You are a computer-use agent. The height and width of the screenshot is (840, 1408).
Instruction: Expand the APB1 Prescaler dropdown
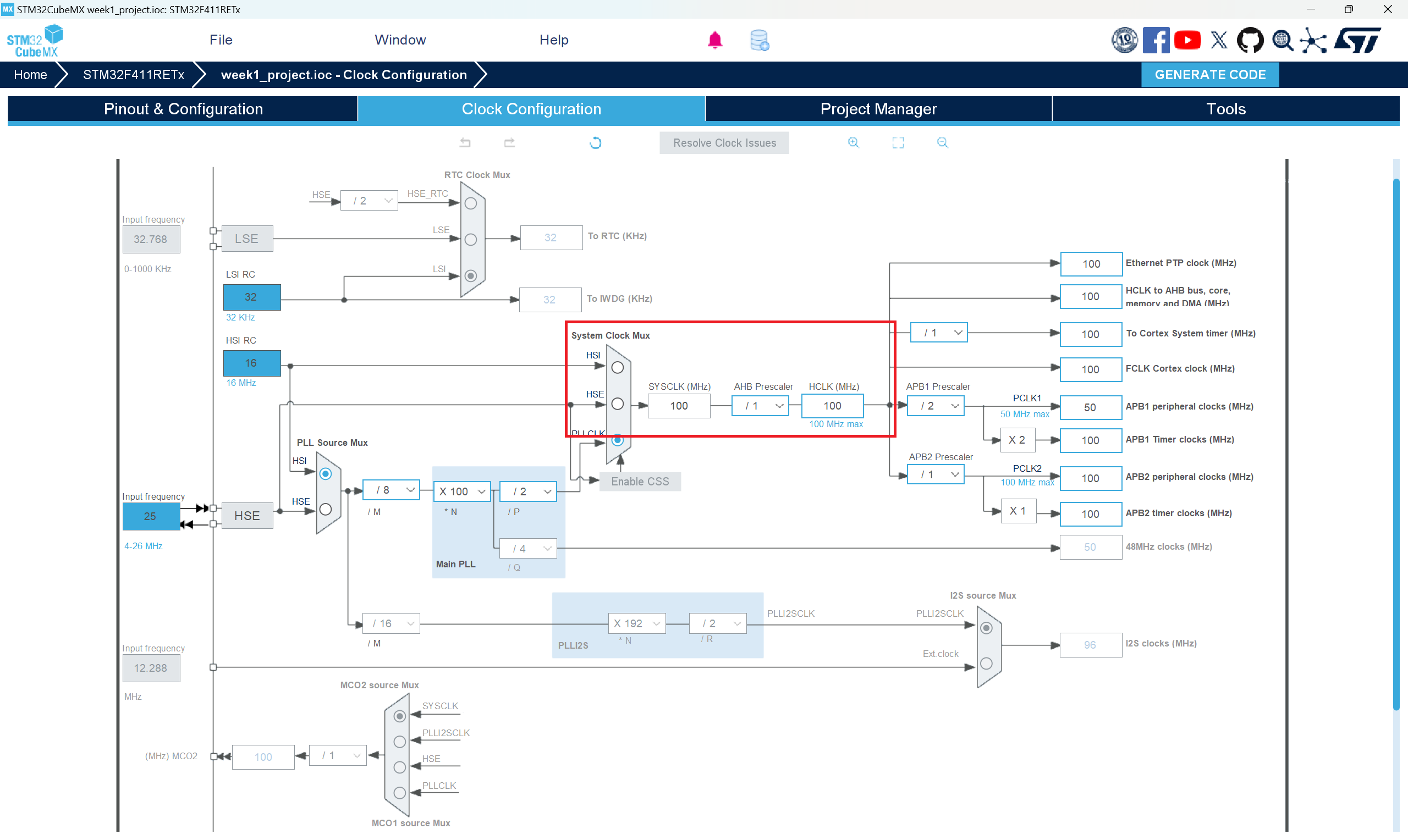[x=935, y=406]
